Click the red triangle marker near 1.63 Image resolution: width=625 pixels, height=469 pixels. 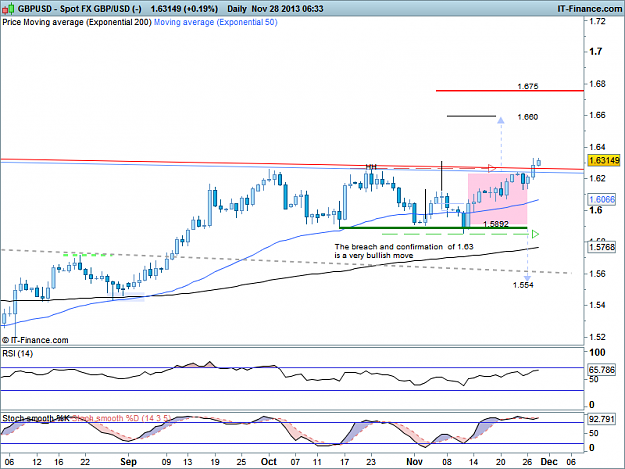click(492, 168)
